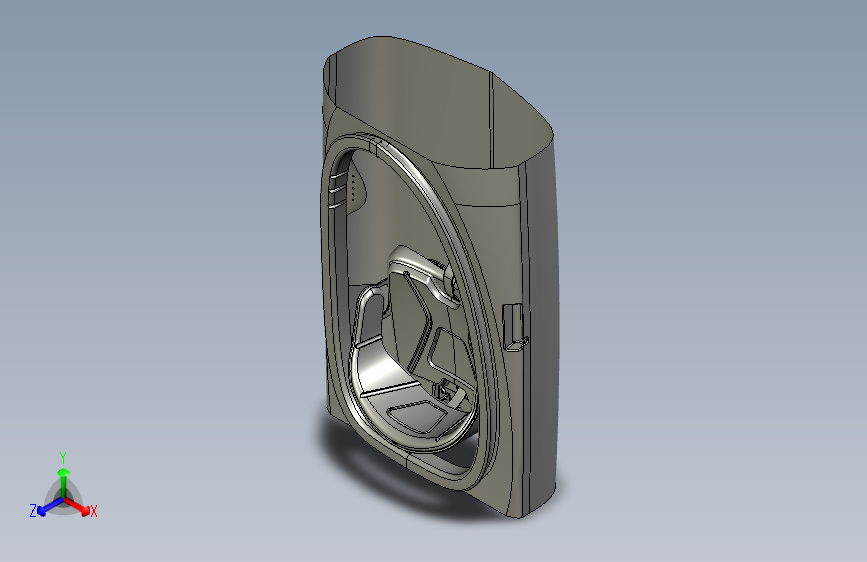Click the red X axis arrow

(x=77, y=506)
